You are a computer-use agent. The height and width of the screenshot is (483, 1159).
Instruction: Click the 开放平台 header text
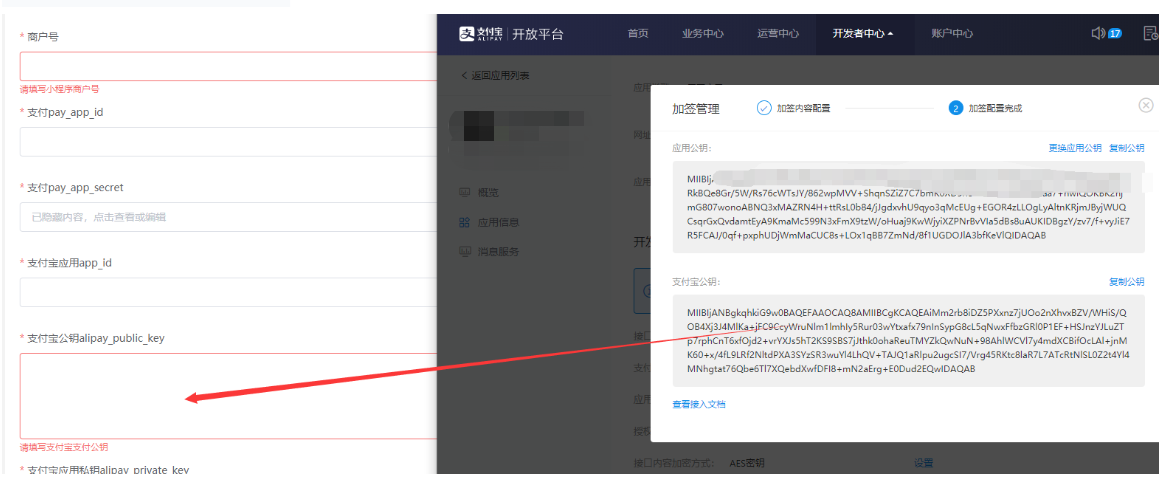pos(537,33)
